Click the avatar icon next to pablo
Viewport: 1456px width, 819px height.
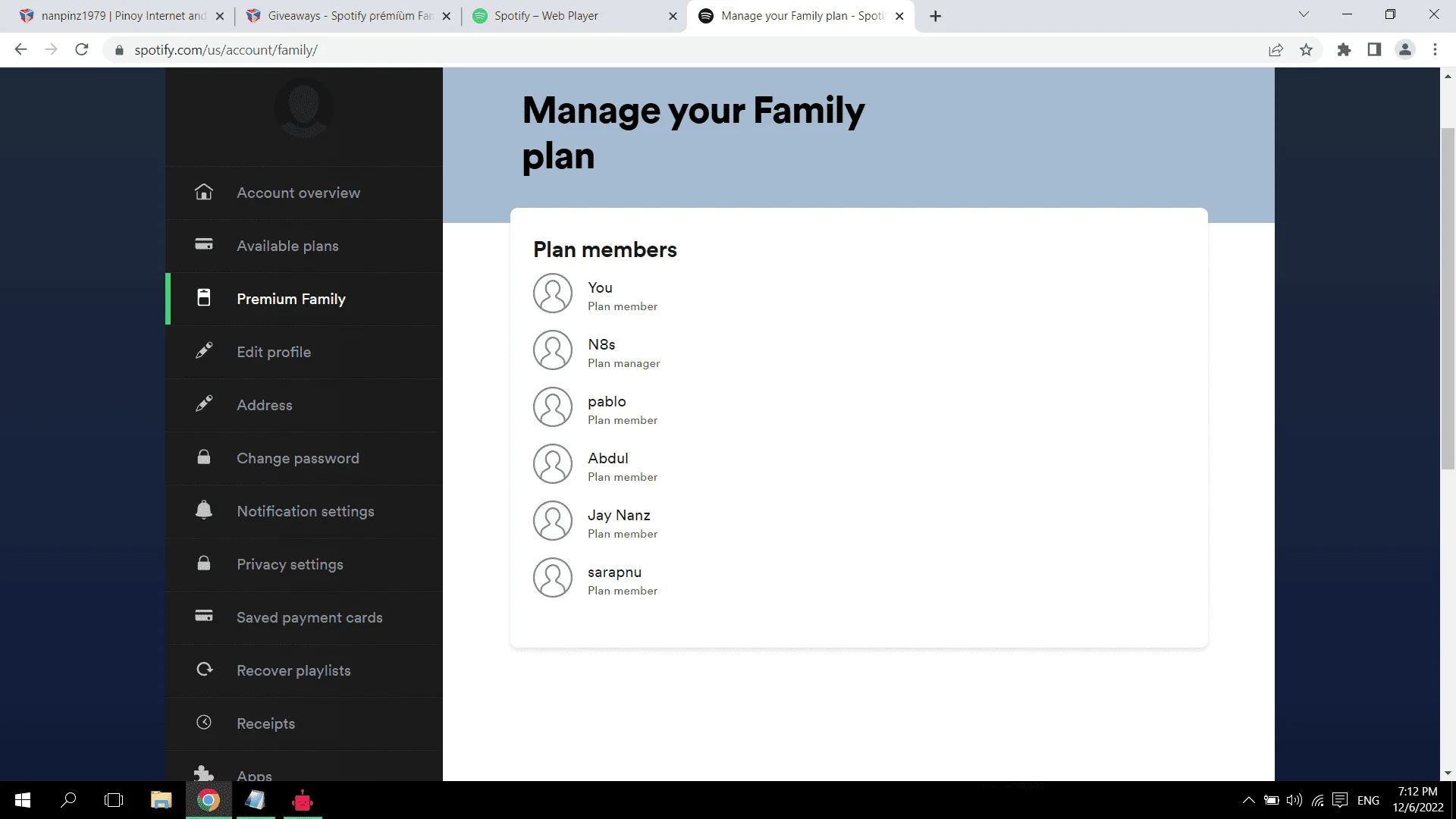(x=553, y=407)
